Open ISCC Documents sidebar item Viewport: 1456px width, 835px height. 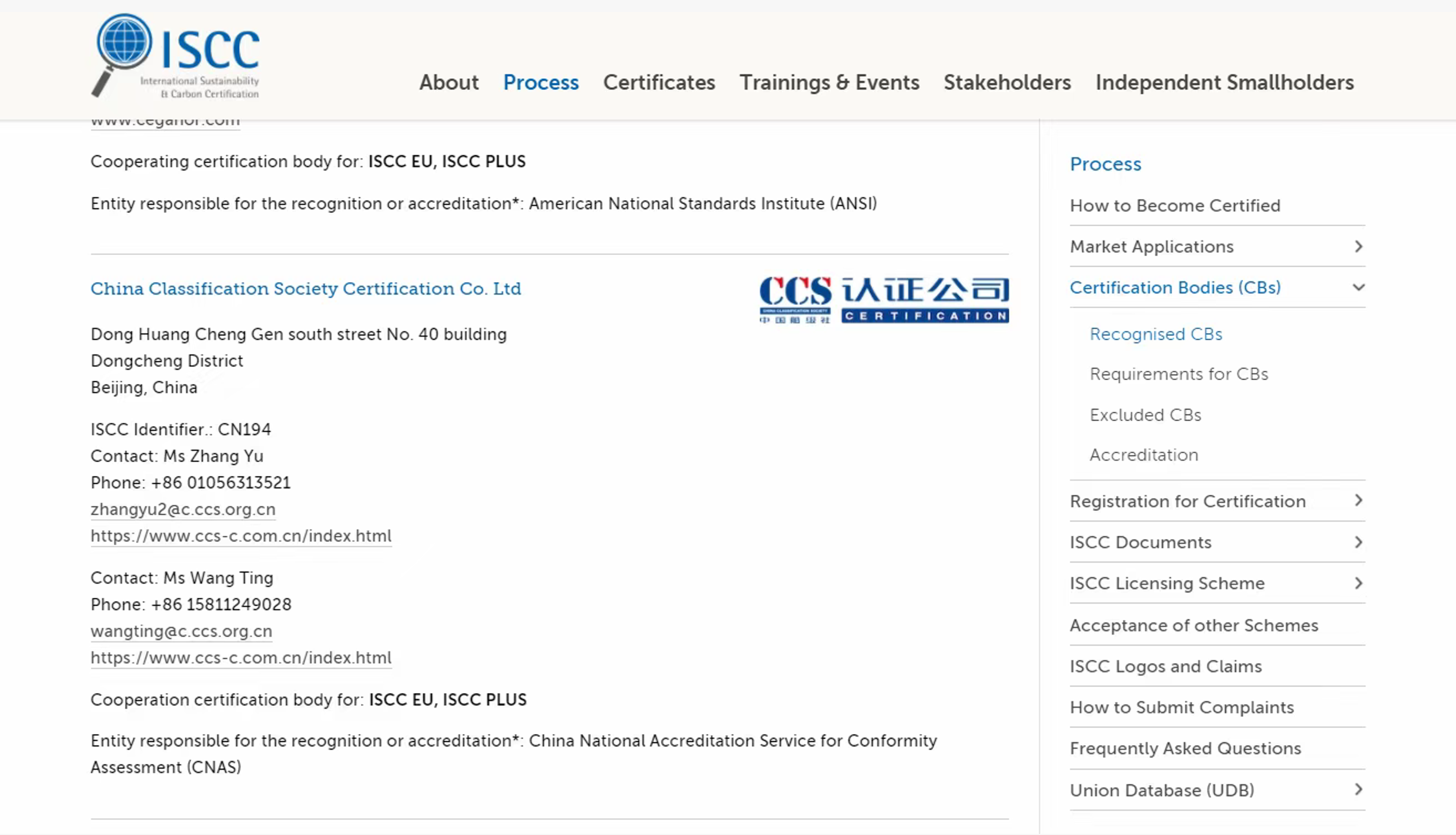[1141, 542]
